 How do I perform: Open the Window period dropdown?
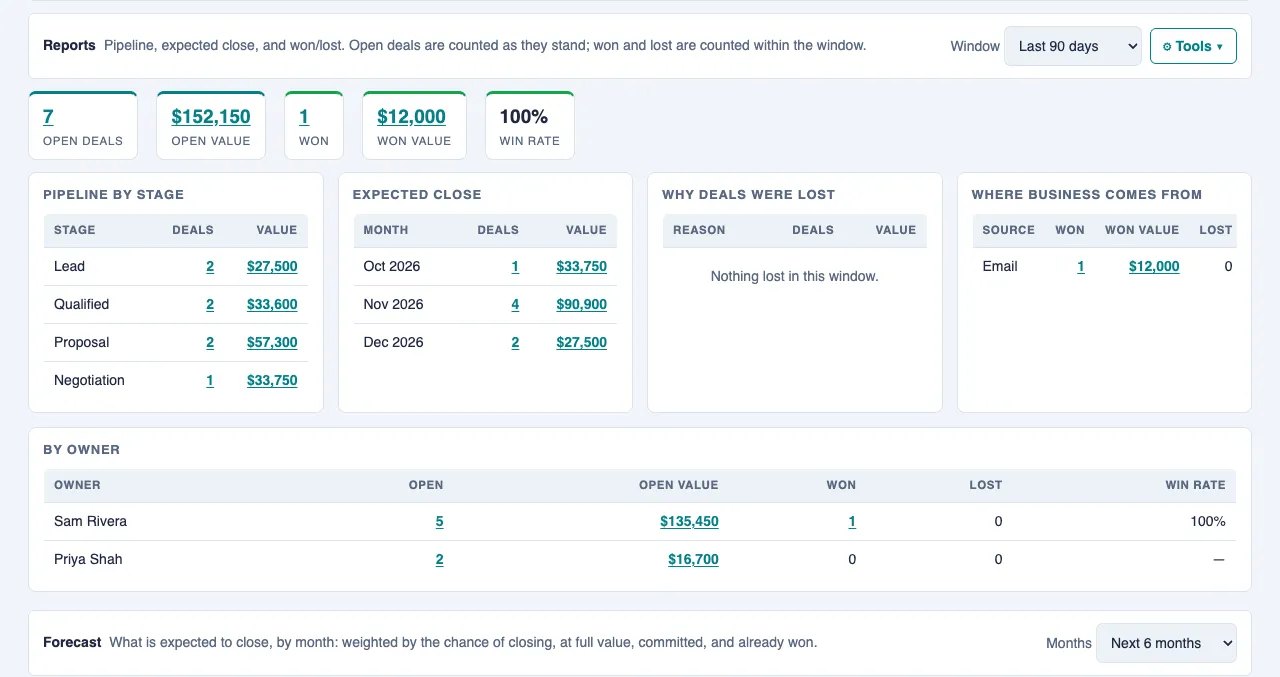[1072, 46]
